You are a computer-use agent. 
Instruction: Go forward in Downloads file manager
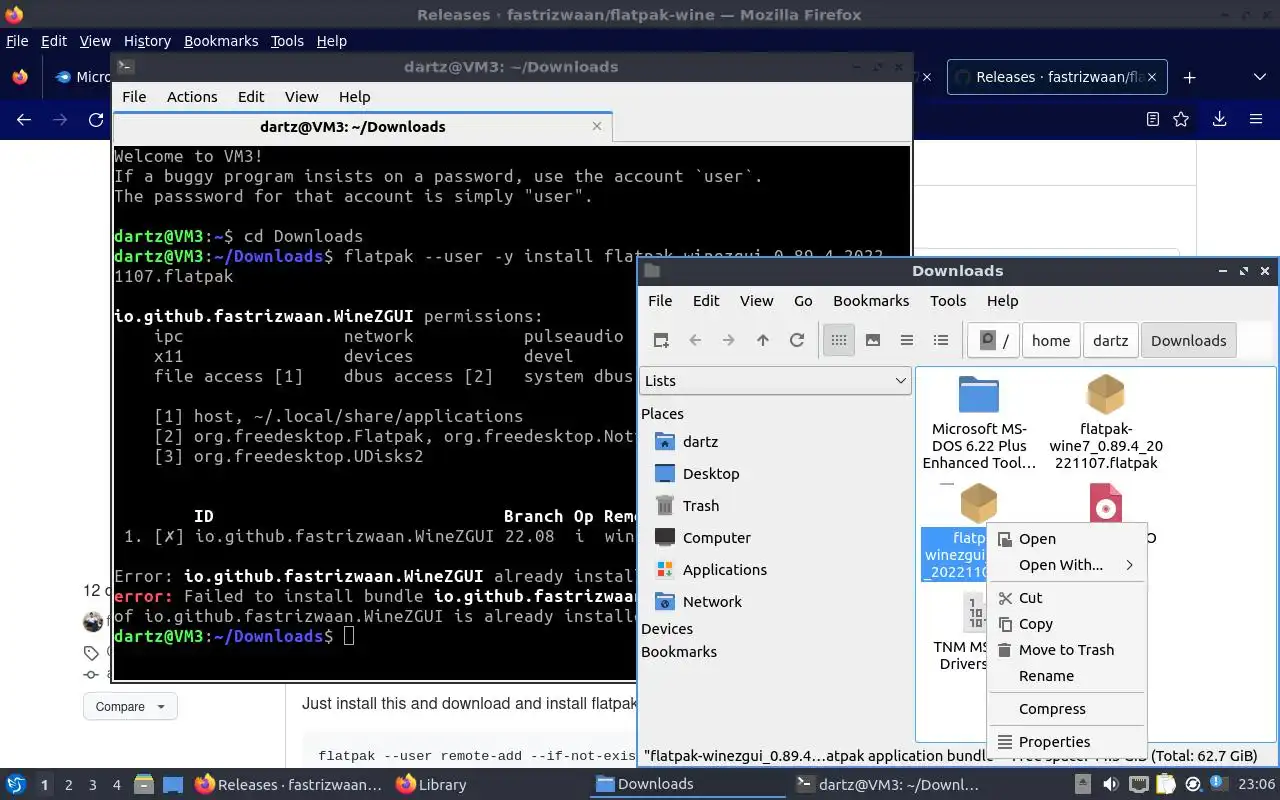point(729,340)
